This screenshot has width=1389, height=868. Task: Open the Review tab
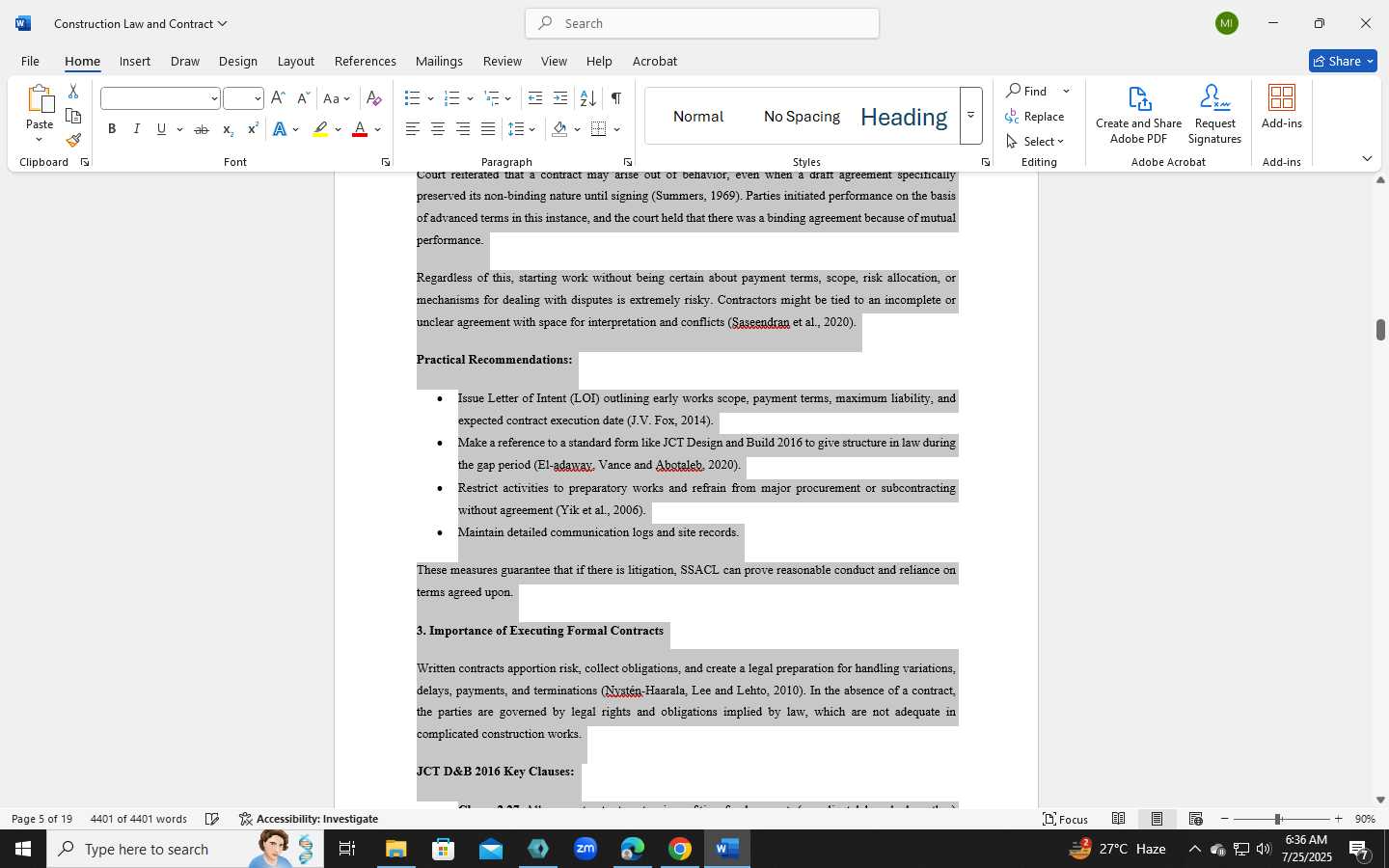tap(503, 61)
